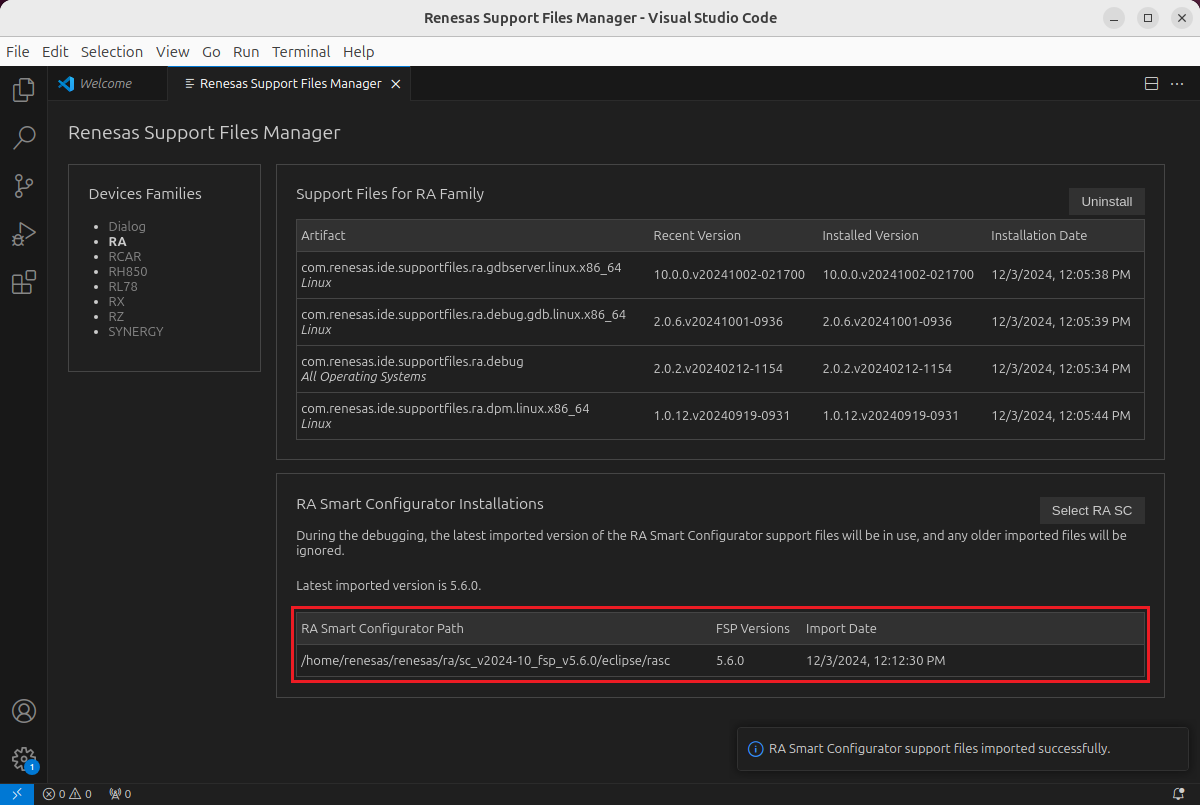Open the Go menu

coord(211,52)
